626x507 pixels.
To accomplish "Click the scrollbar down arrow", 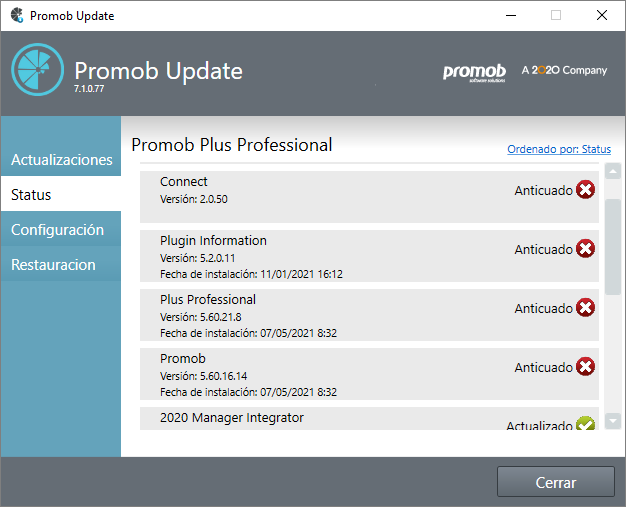I will pyautogui.click(x=612, y=421).
